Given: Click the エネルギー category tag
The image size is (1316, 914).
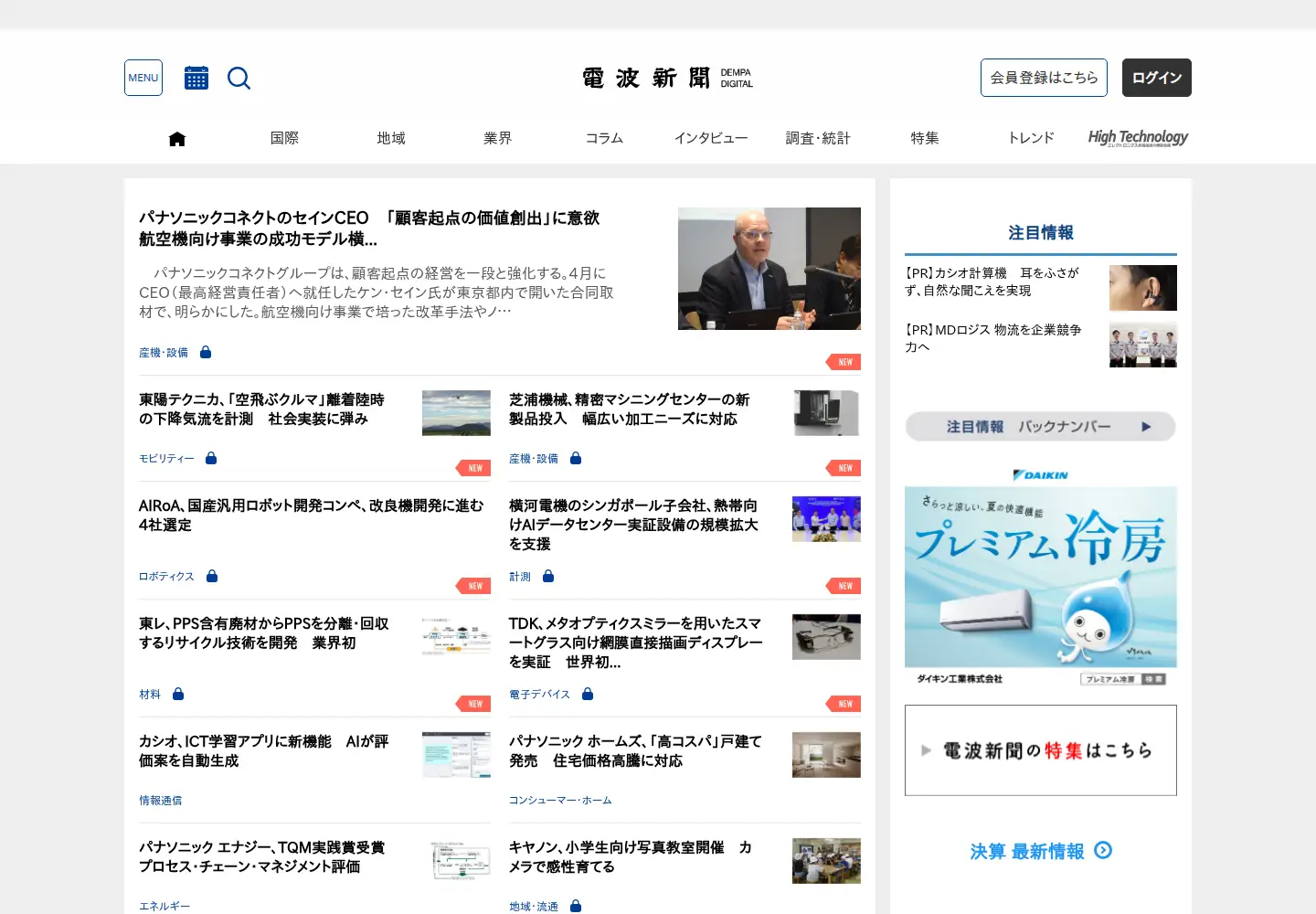Looking at the screenshot, I should [x=164, y=907].
